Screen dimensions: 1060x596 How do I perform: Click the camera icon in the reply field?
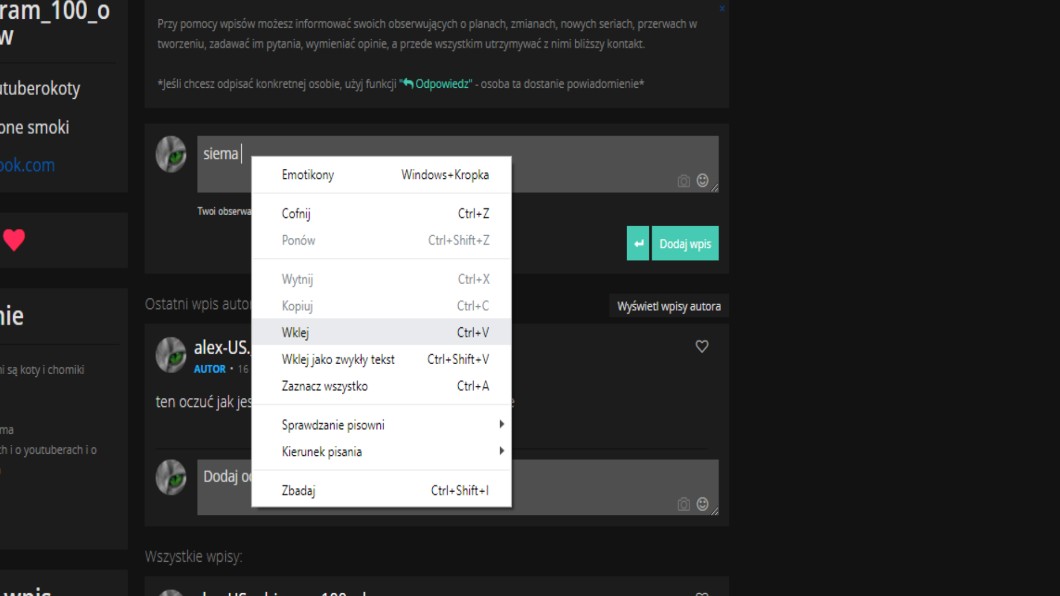[684, 504]
